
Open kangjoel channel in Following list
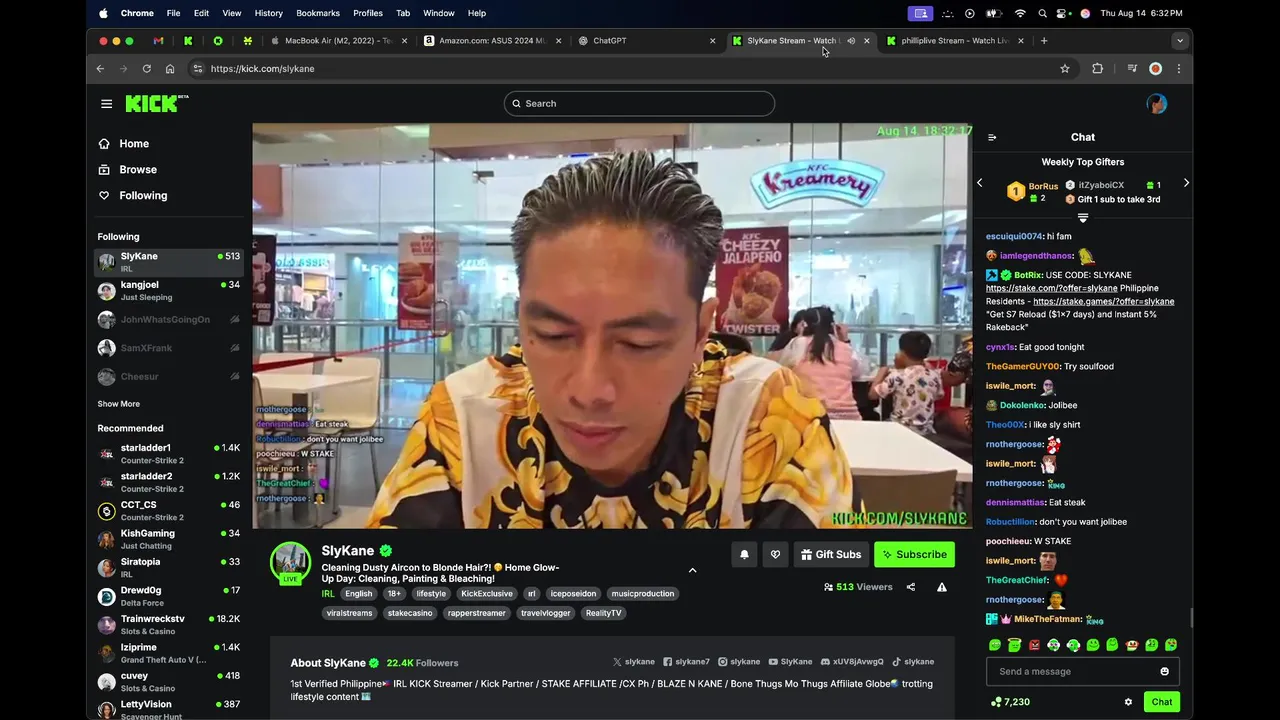tap(168, 291)
